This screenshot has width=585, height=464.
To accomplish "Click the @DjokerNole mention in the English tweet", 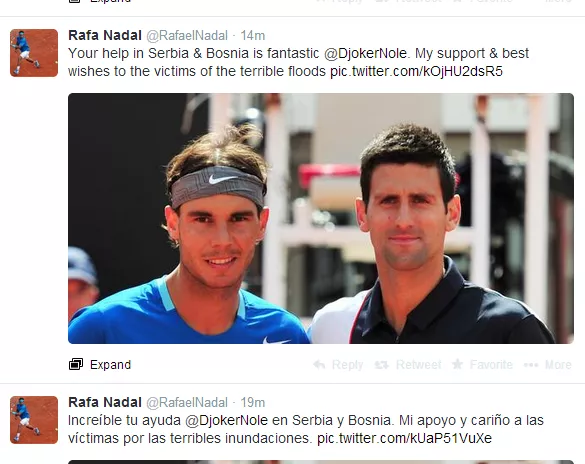I will (365, 53).
